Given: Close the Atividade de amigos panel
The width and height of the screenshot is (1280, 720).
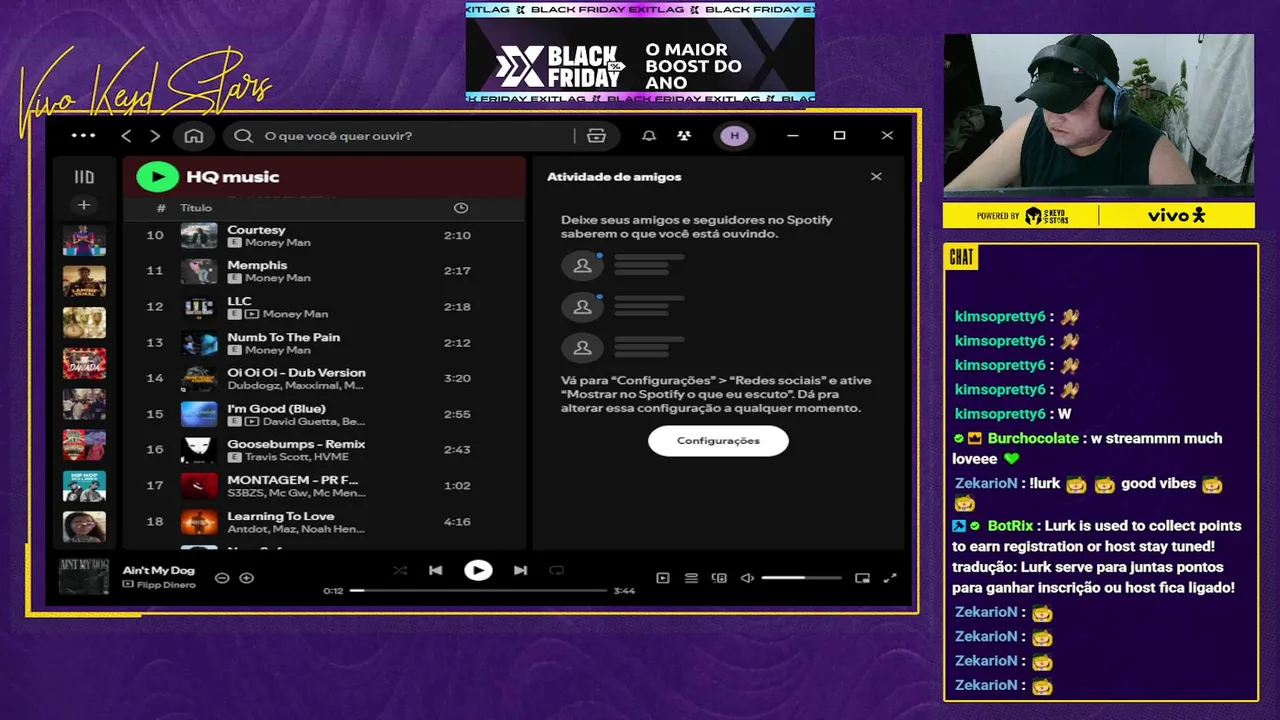Looking at the screenshot, I should 876,177.
